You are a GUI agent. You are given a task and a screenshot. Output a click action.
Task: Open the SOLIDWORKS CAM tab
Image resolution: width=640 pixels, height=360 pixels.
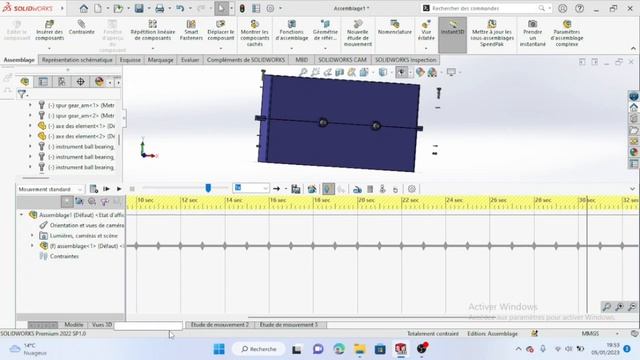(x=342, y=60)
